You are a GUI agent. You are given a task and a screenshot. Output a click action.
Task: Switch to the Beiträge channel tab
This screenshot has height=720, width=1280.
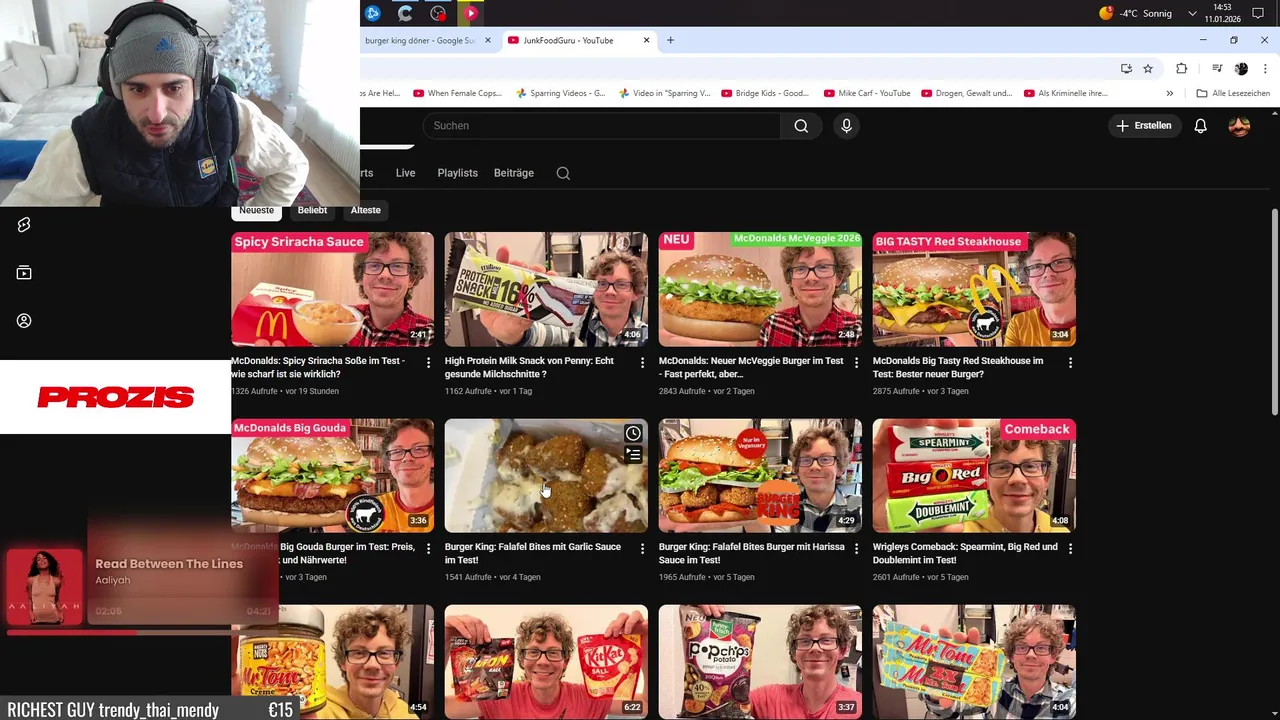point(513,173)
